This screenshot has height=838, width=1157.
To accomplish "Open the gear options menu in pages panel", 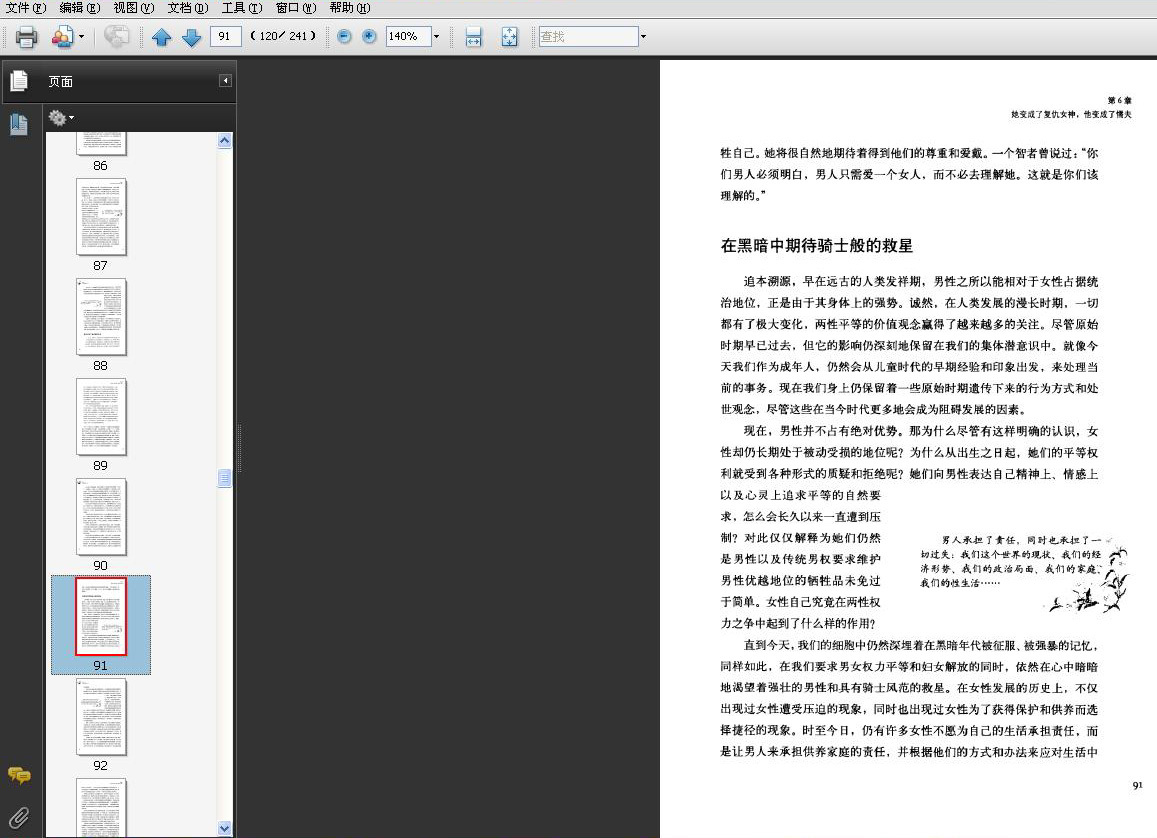I will point(61,117).
